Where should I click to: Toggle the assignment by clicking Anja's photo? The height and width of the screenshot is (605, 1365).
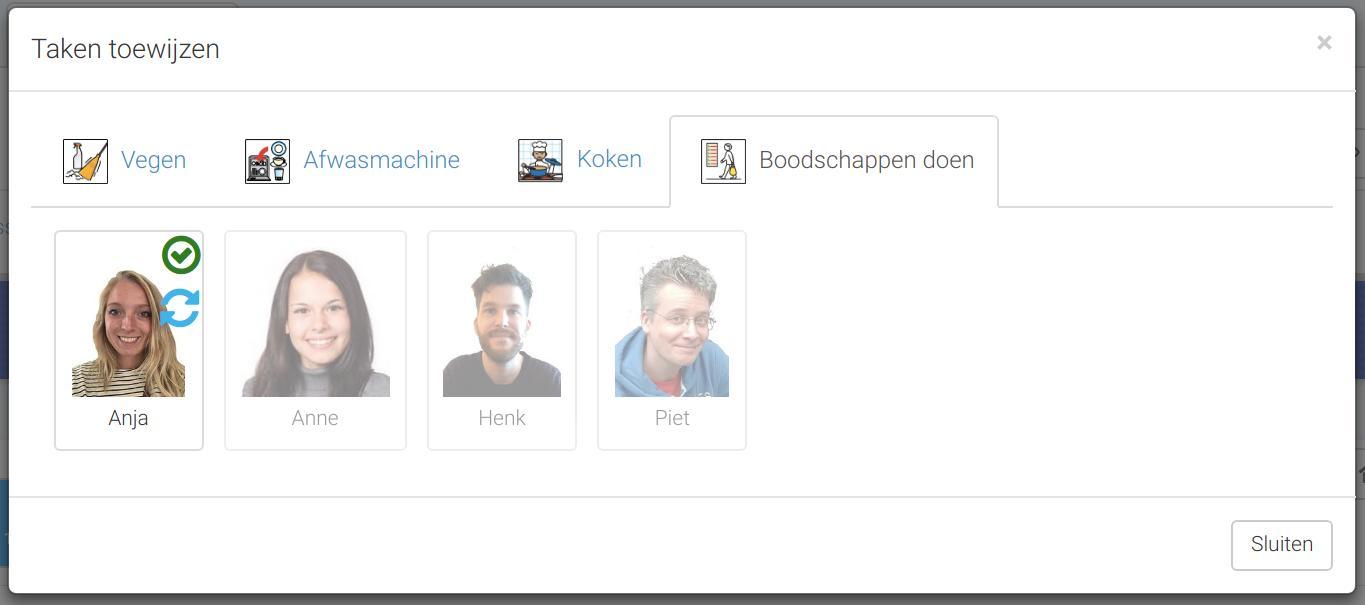point(128,334)
